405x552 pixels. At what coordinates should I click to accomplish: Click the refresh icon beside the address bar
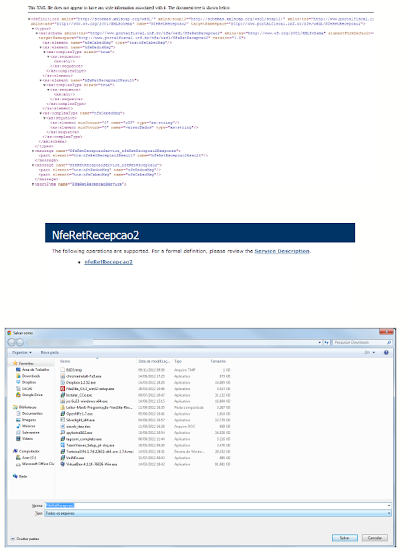click(326, 342)
